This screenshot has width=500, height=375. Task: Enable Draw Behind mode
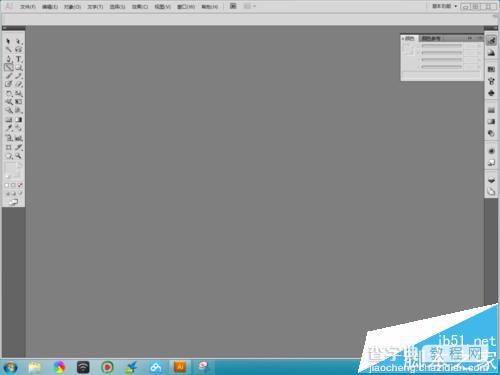[x=14, y=193]
